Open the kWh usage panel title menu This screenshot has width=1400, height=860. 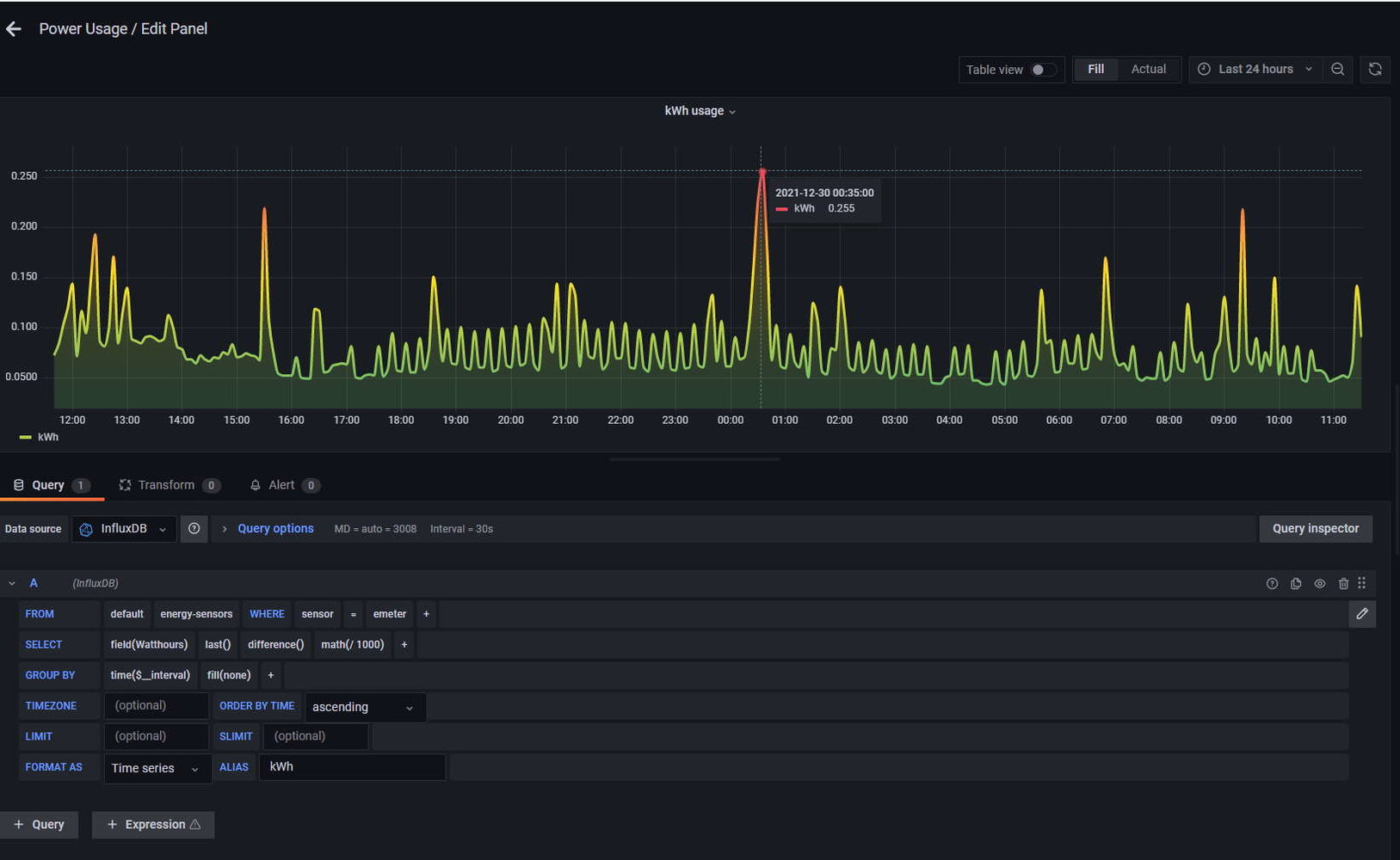point(700,111)
